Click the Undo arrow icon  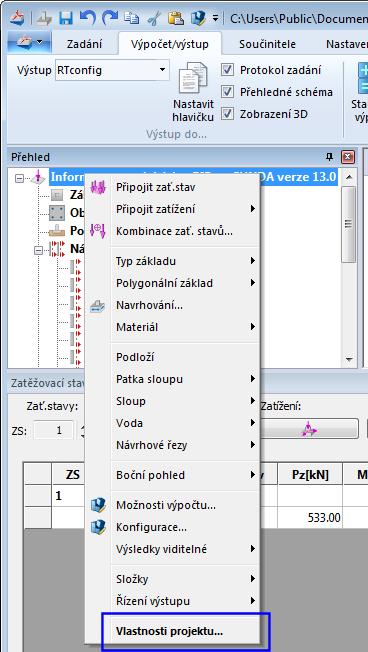coord(87,18)
